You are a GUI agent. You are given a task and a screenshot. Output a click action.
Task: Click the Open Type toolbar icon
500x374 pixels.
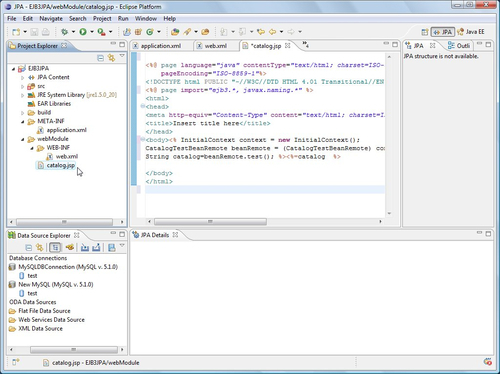175,32
